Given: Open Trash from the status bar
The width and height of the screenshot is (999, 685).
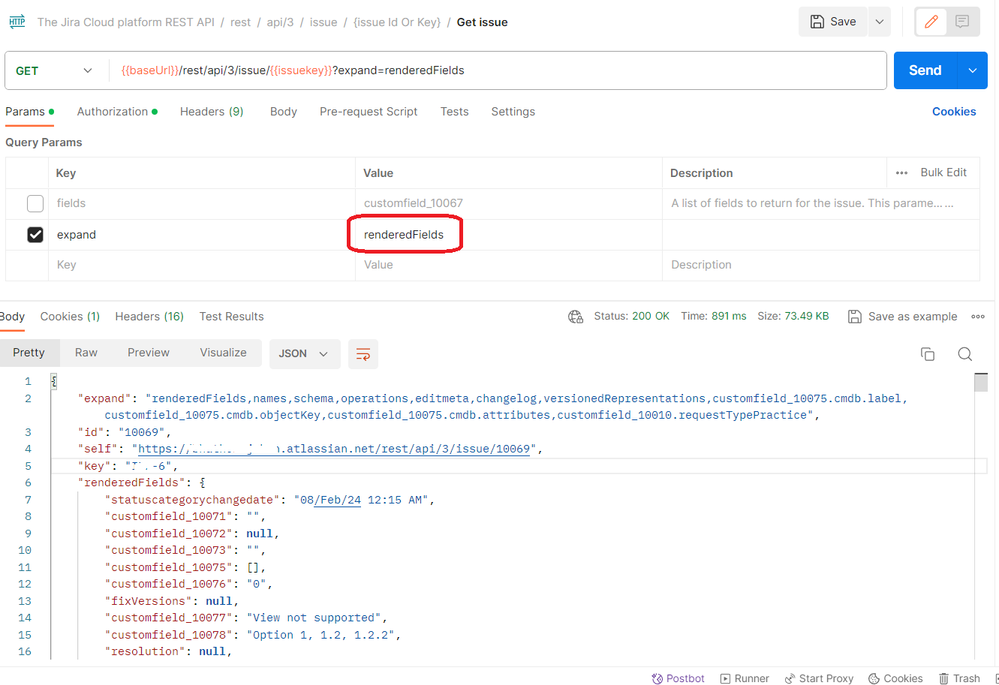Looking at the screenshot, I should point(959,679).
